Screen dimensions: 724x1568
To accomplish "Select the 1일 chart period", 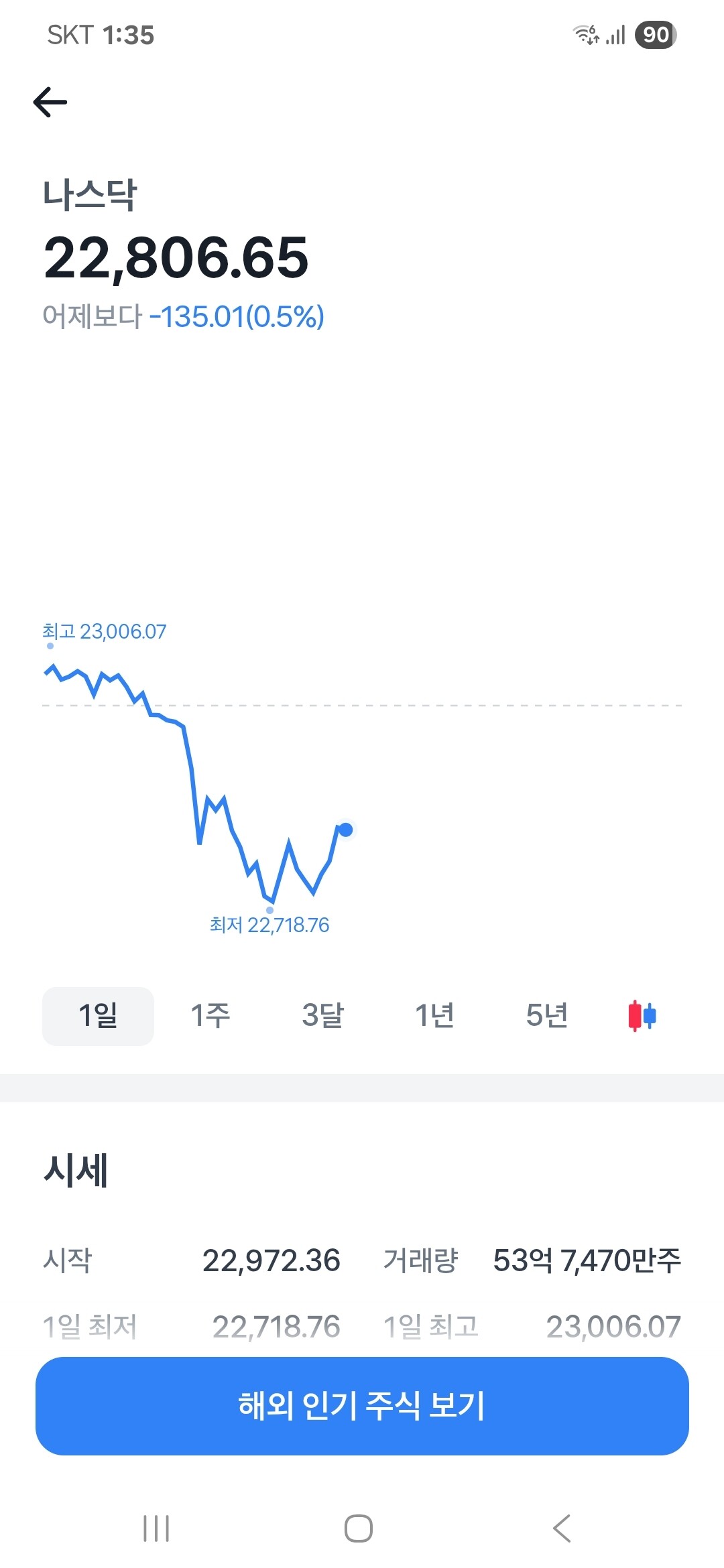I will (98, 1016).
